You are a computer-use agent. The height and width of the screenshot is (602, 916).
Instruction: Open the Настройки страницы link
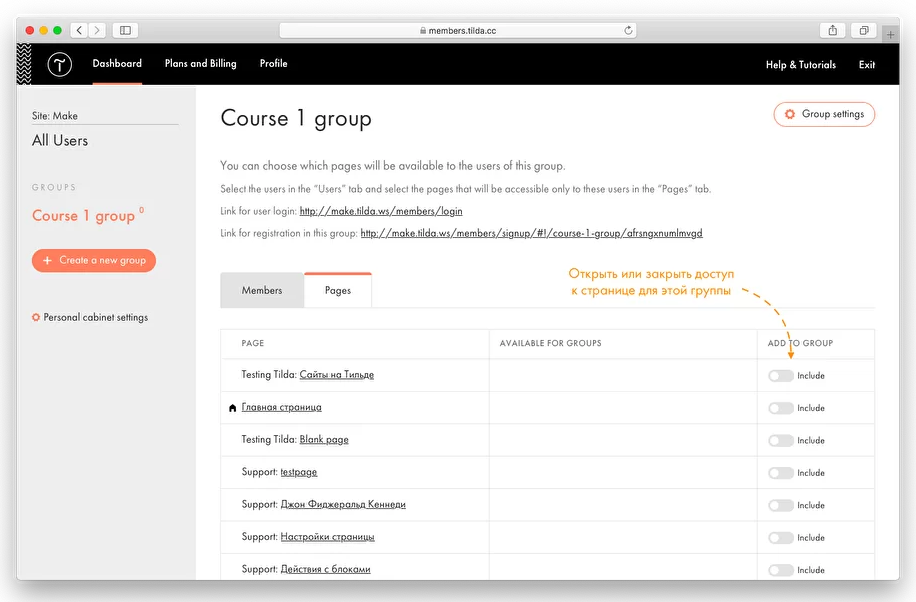coord(327,537)
